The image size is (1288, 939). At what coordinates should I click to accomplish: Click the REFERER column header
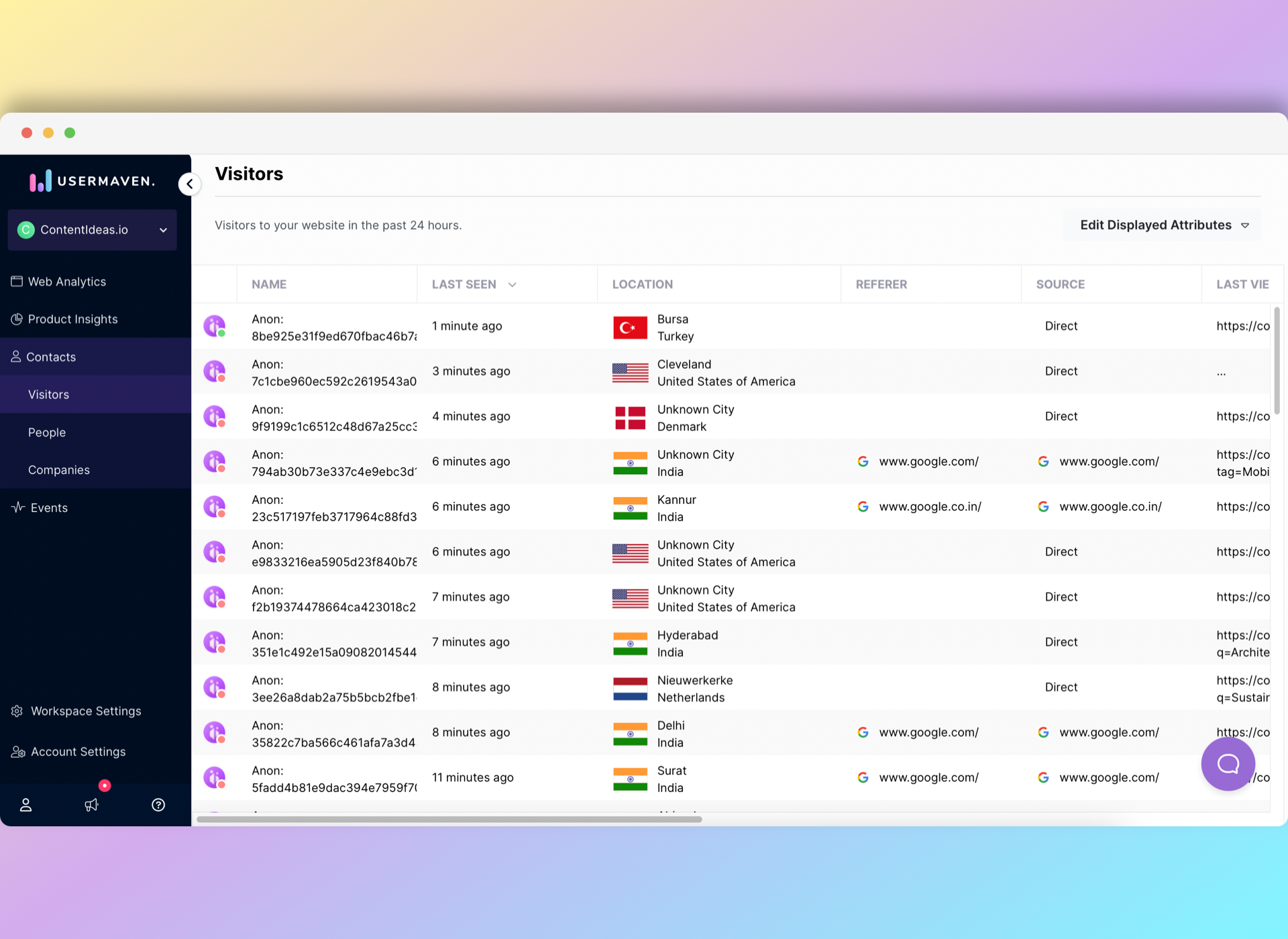click(x=881, y=284)
